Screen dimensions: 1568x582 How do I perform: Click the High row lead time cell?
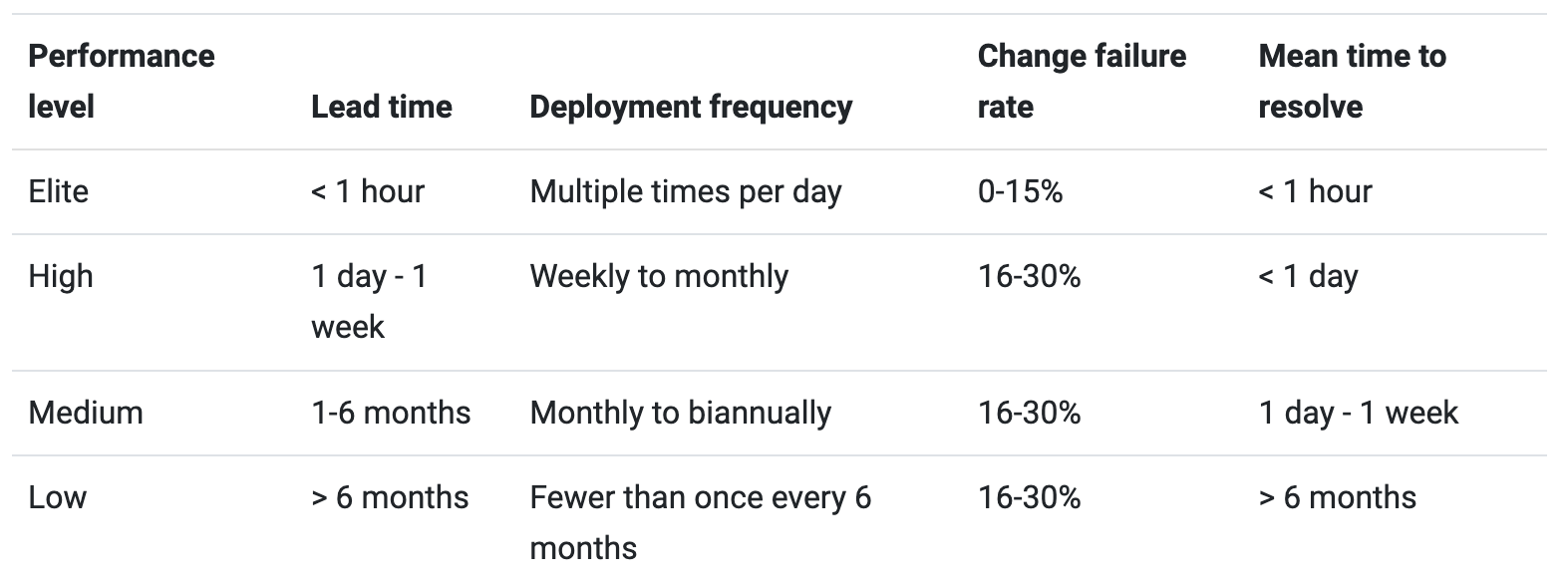[369, 301]
